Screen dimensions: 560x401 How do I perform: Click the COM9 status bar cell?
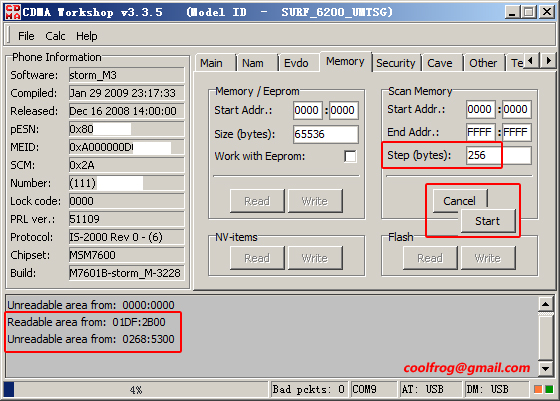[x=374, y=389]
